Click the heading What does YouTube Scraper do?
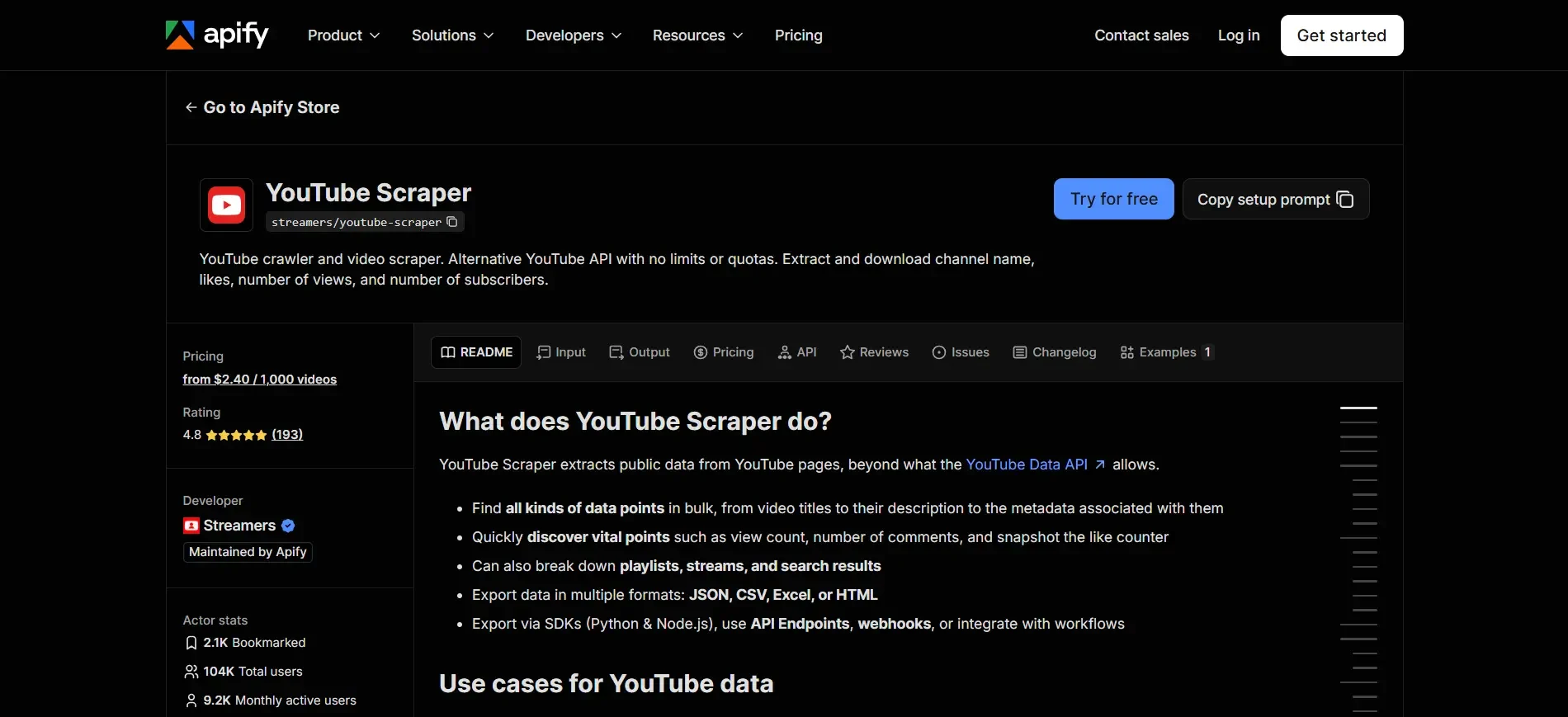 [x=635, y=422]
